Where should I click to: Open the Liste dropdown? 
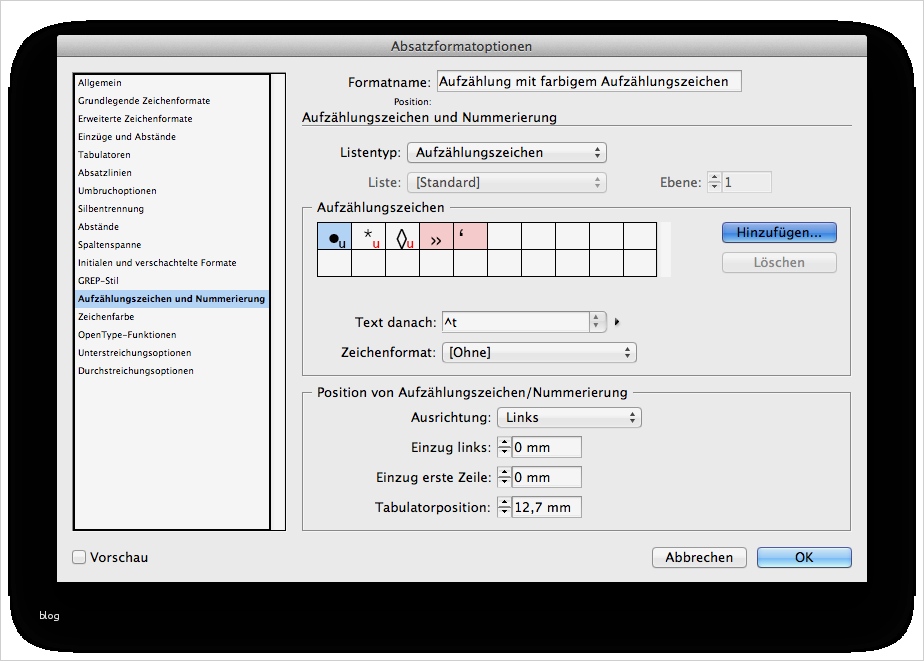(506, 182)
